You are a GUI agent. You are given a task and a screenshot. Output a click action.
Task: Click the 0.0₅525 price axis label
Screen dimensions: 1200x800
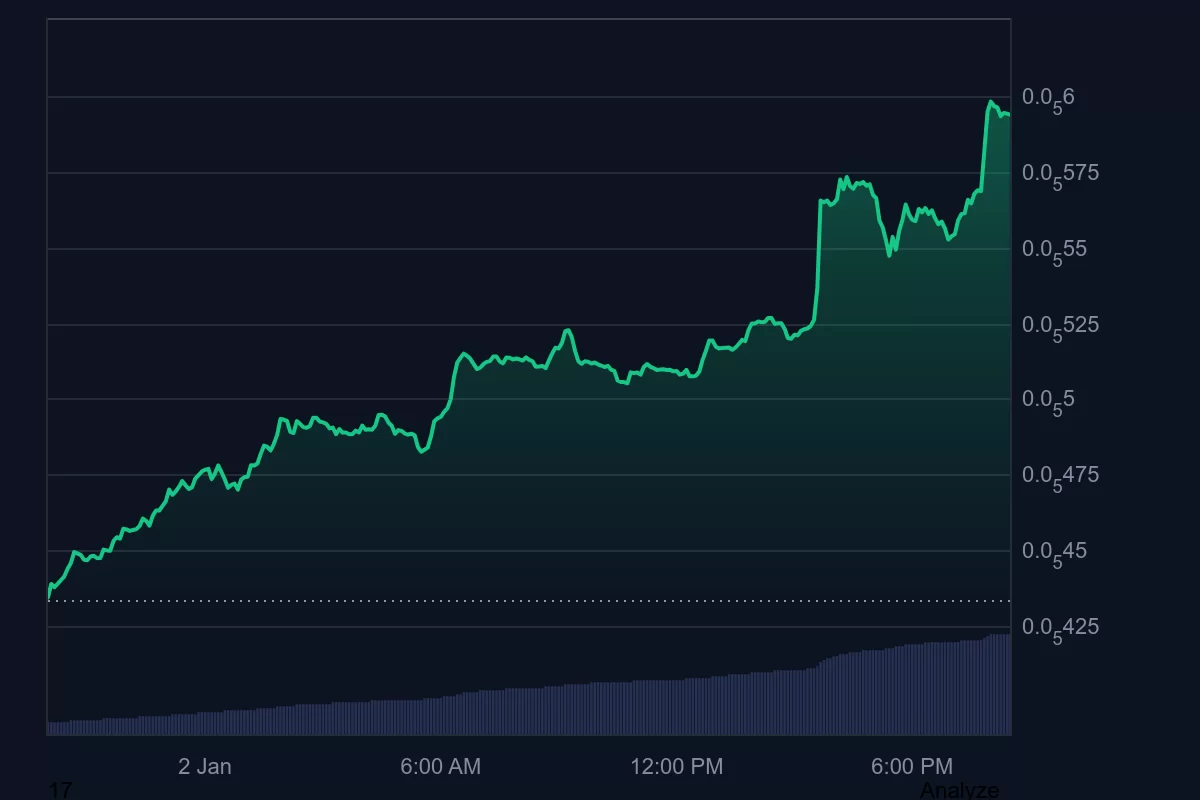tap(1060, 326)
